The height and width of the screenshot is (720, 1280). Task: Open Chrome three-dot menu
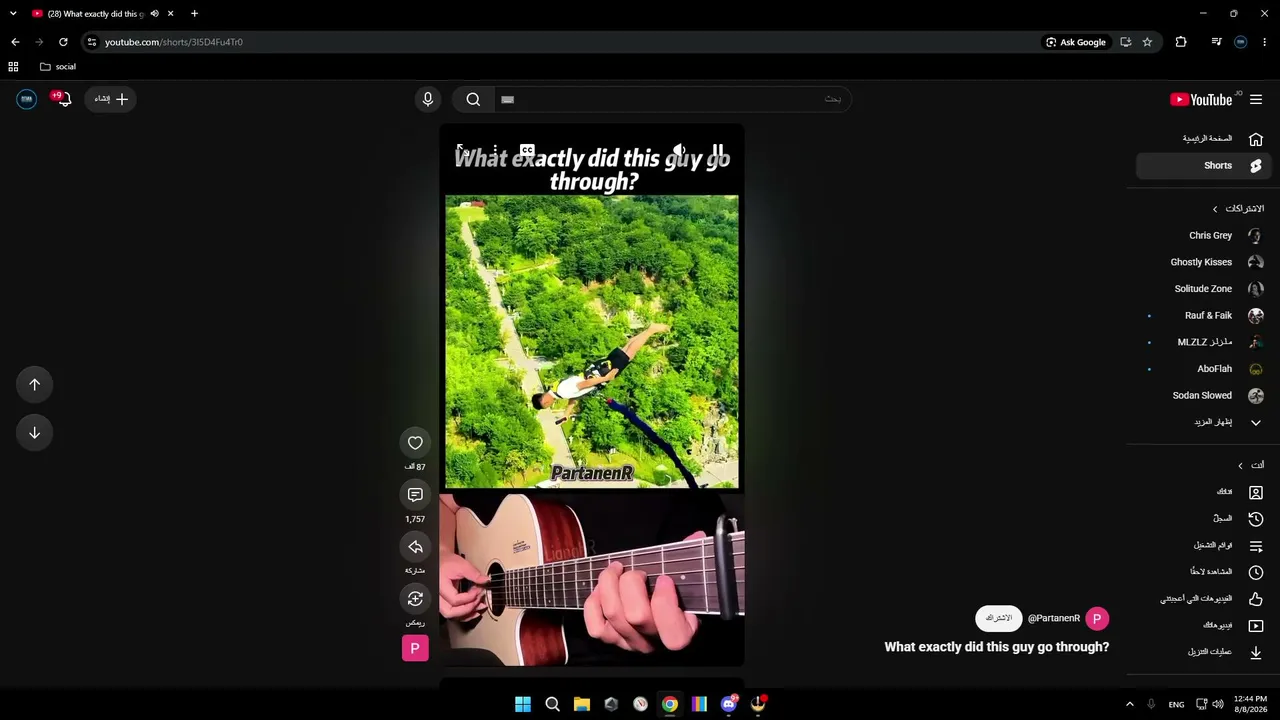click(1265, 42)
